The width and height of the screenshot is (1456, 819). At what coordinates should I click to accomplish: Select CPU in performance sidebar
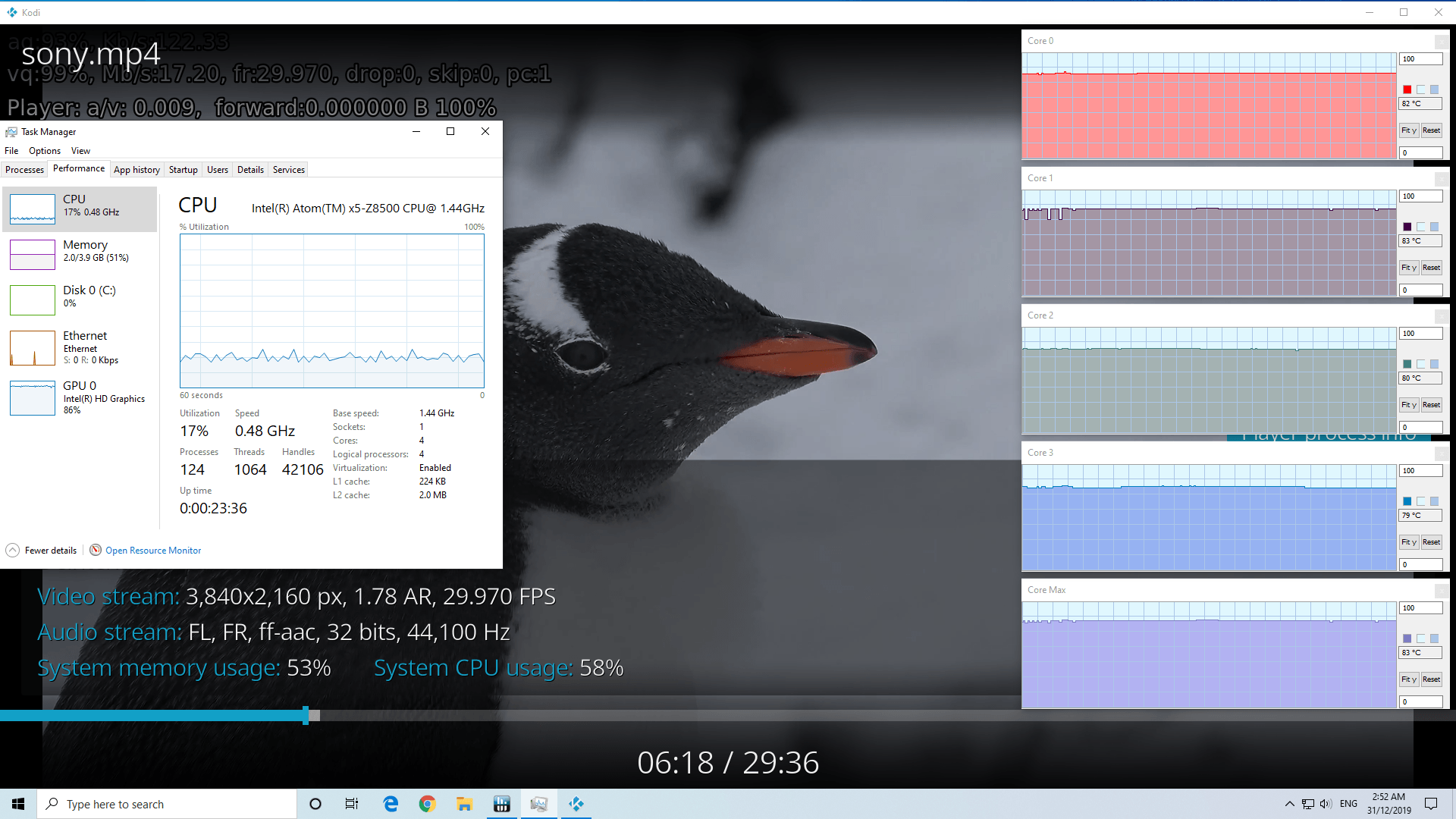[x=80, y=209]
